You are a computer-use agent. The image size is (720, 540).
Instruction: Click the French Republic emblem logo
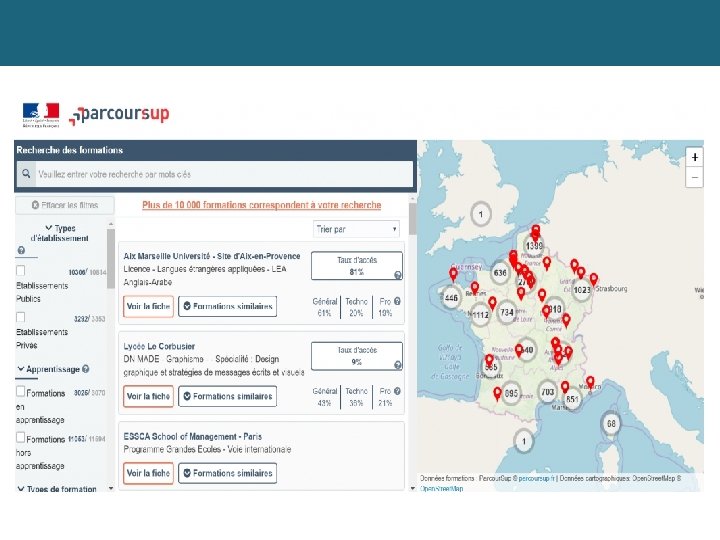pos(41,115)
